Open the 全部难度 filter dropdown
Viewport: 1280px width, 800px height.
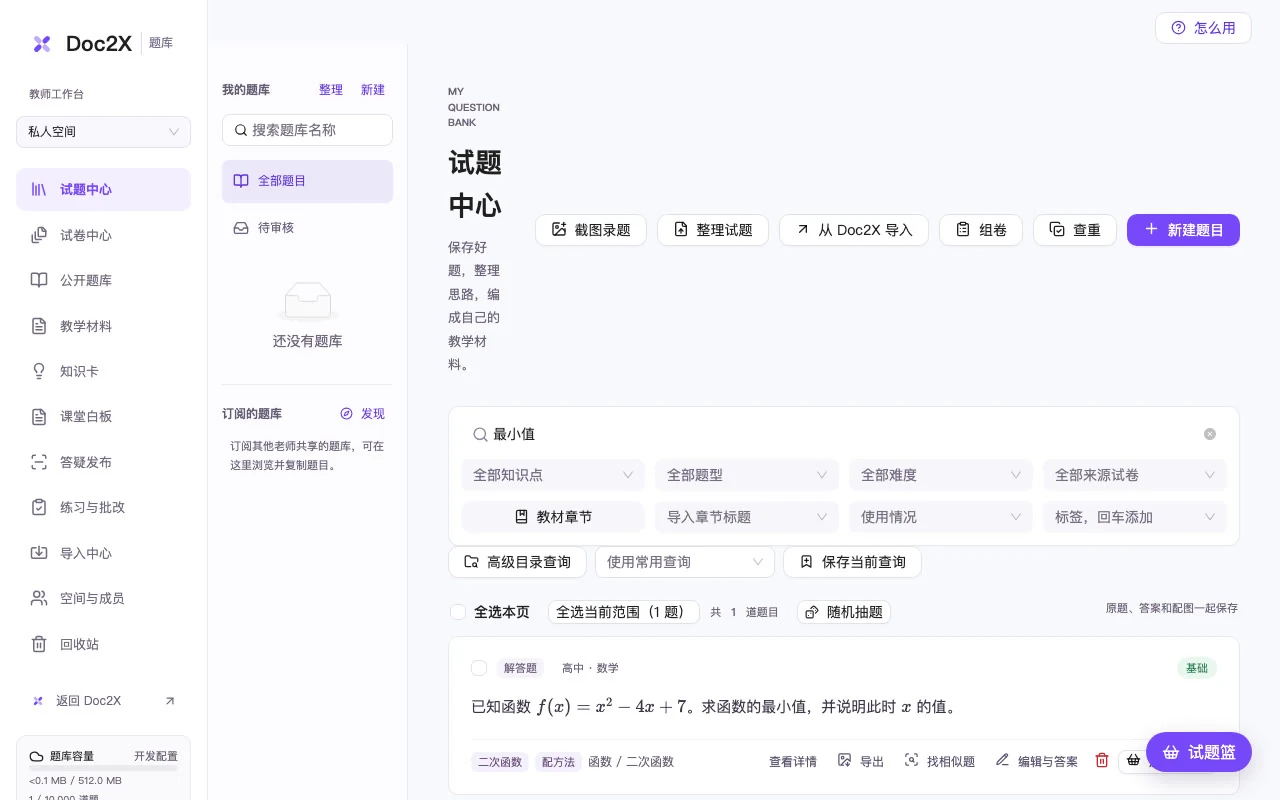[941, 475]
